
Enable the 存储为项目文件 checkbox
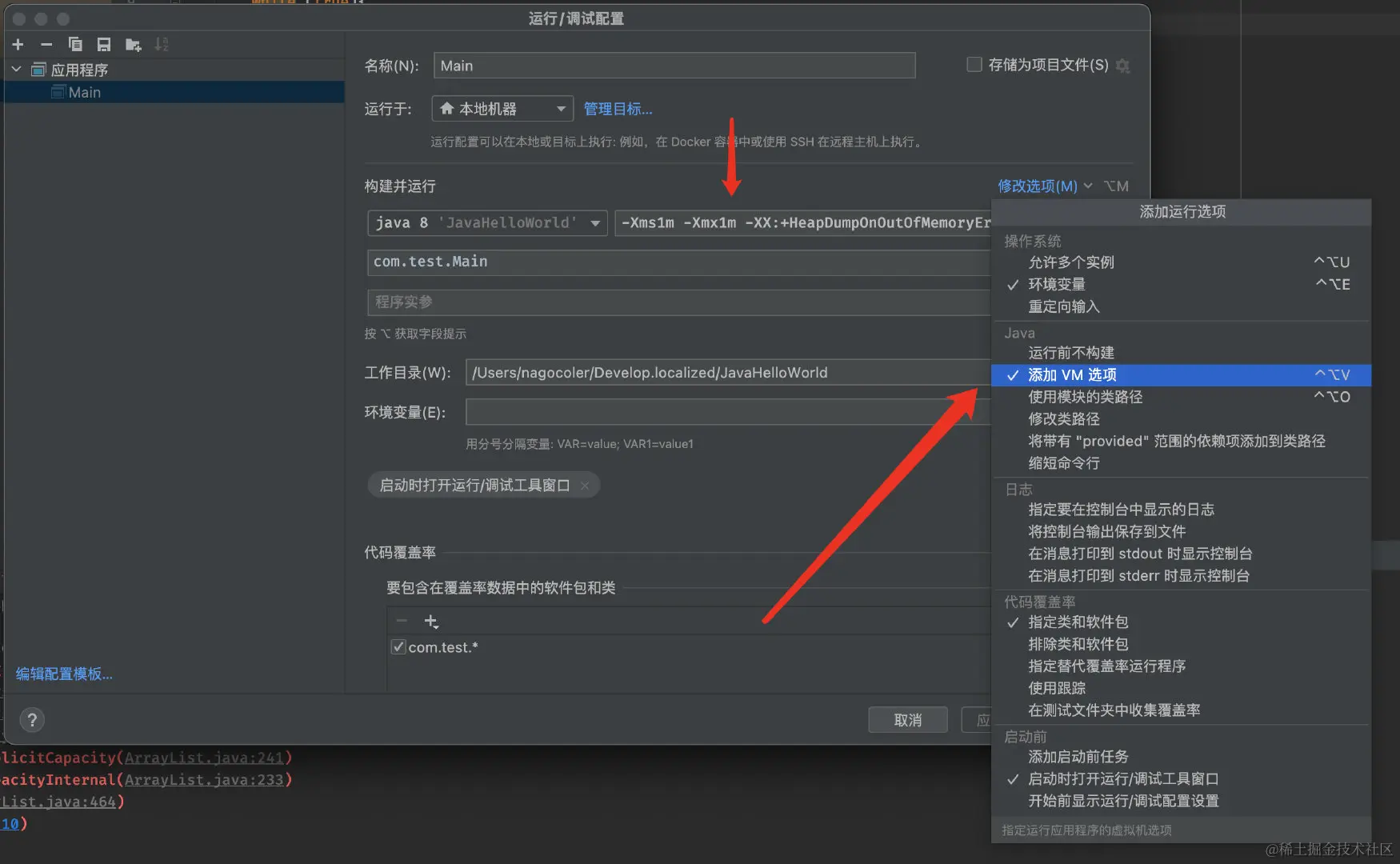click(974, 65)
